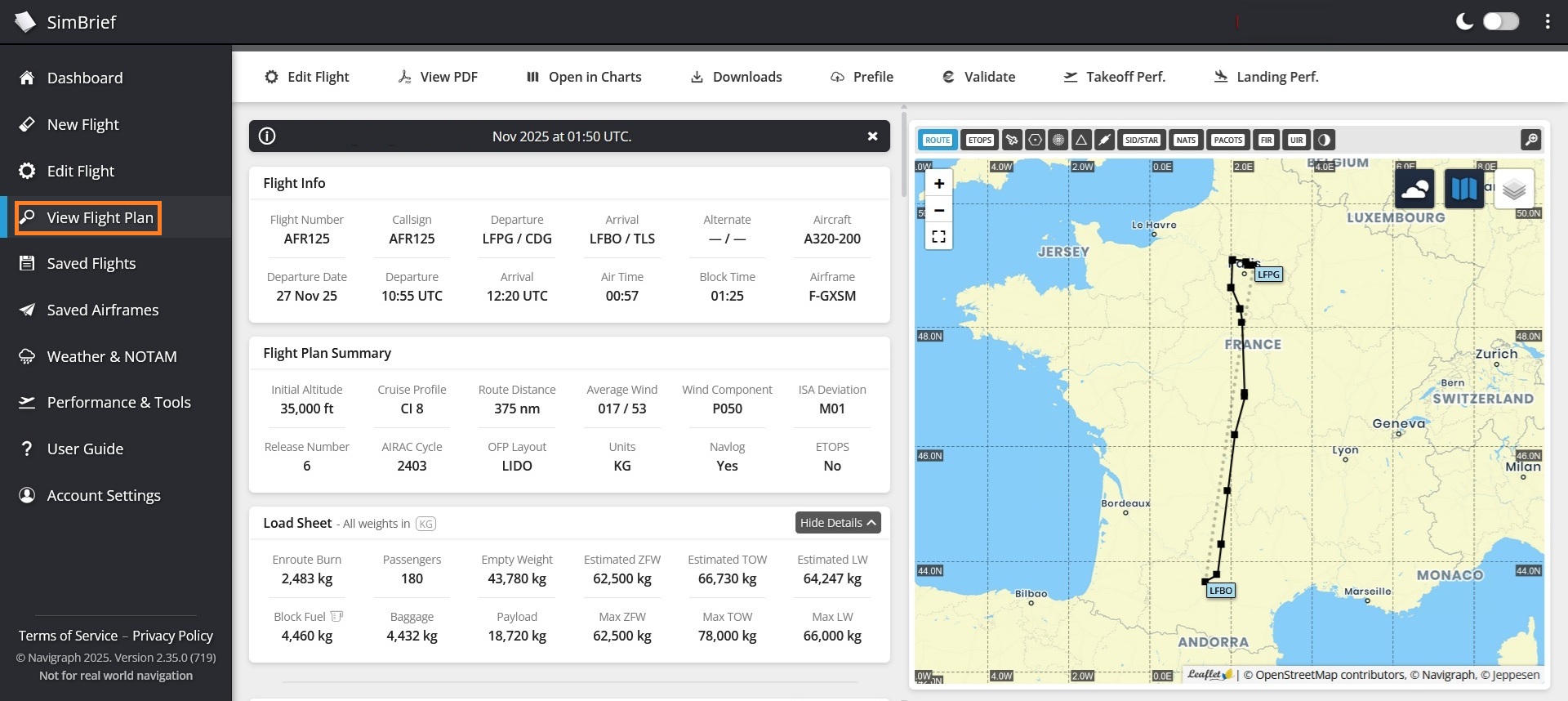This screenshot has height=701, width=1568.
Task: Collapse load sheet with Hide Details
Action: [838, 523]
